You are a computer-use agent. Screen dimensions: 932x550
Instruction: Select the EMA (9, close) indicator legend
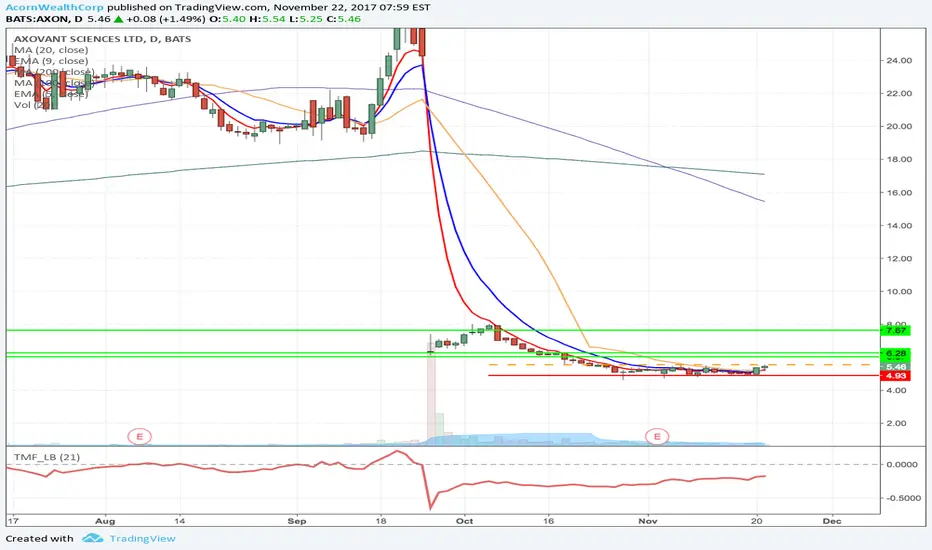pyautogui.click(x=51, y=61)
